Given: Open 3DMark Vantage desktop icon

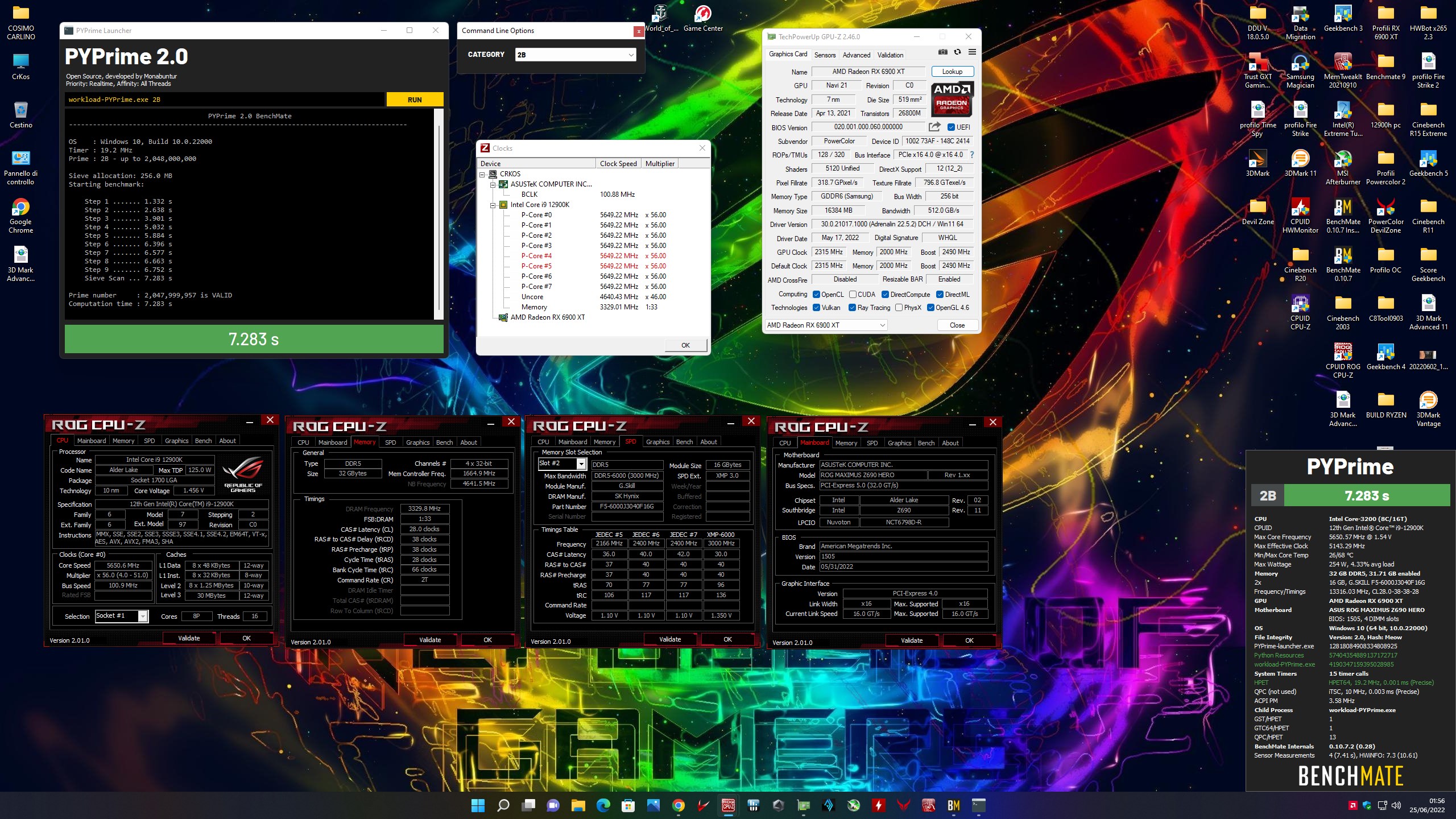Looking at the screenshot, I should (1428, 409).
